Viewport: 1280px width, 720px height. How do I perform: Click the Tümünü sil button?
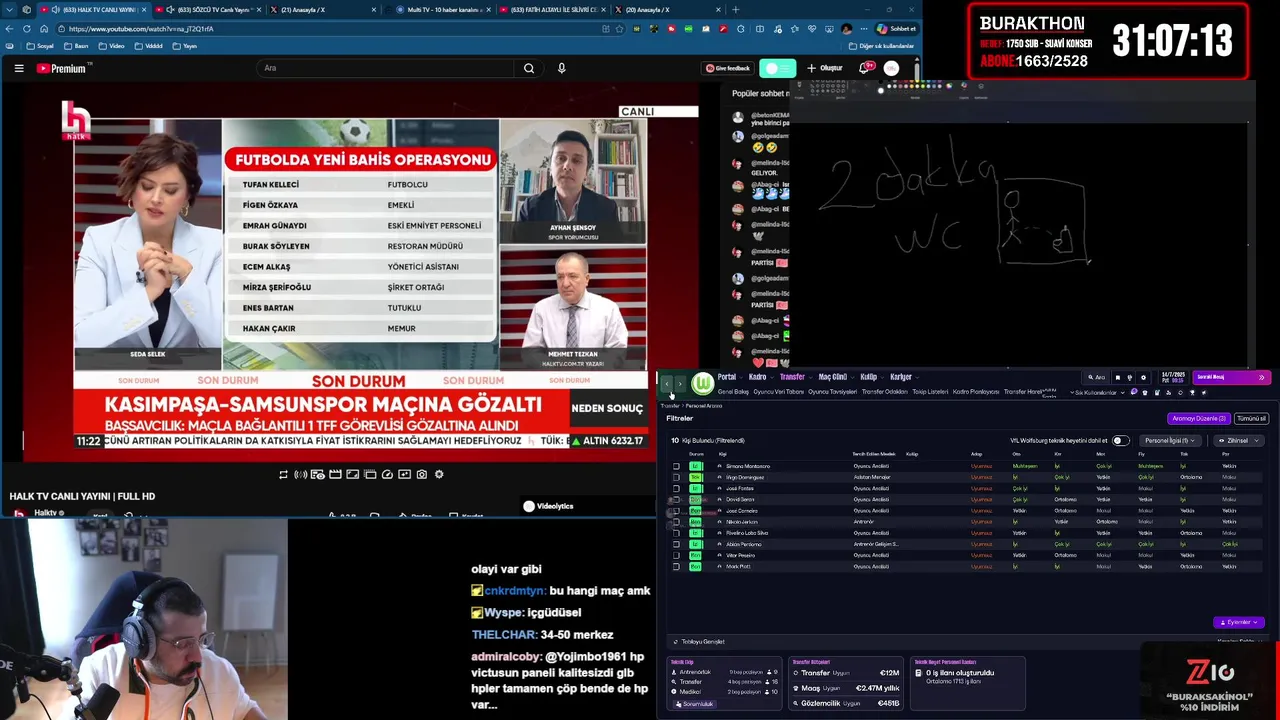[x=1251, y=418]
